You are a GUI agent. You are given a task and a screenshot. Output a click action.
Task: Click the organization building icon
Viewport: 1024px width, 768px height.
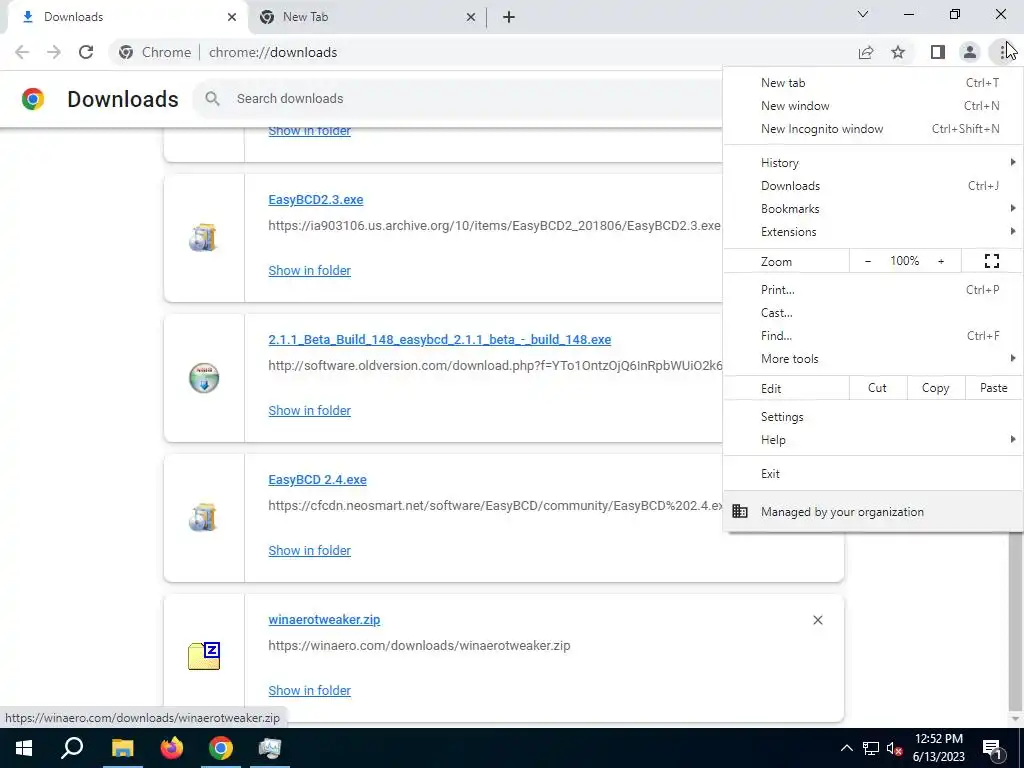[740, 511]
